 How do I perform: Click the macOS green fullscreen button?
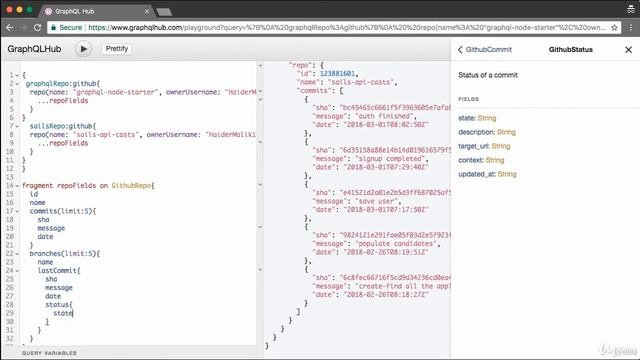(29, 9)
